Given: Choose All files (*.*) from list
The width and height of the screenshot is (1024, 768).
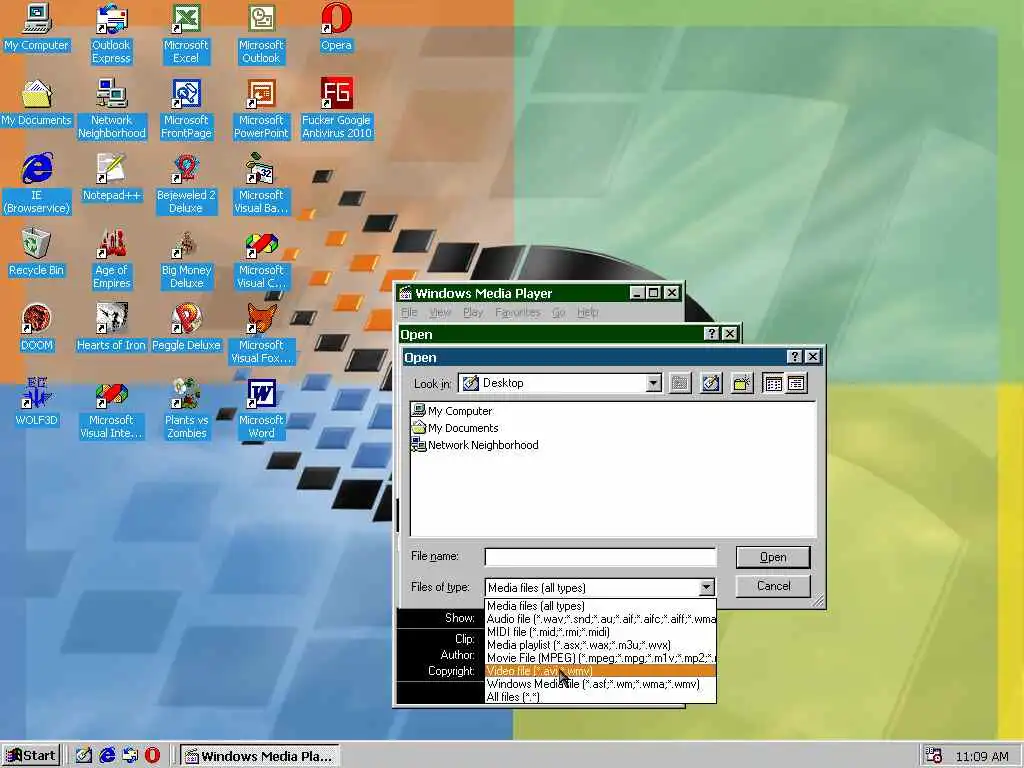Looking at the screenshot, I should click(601, 697).
